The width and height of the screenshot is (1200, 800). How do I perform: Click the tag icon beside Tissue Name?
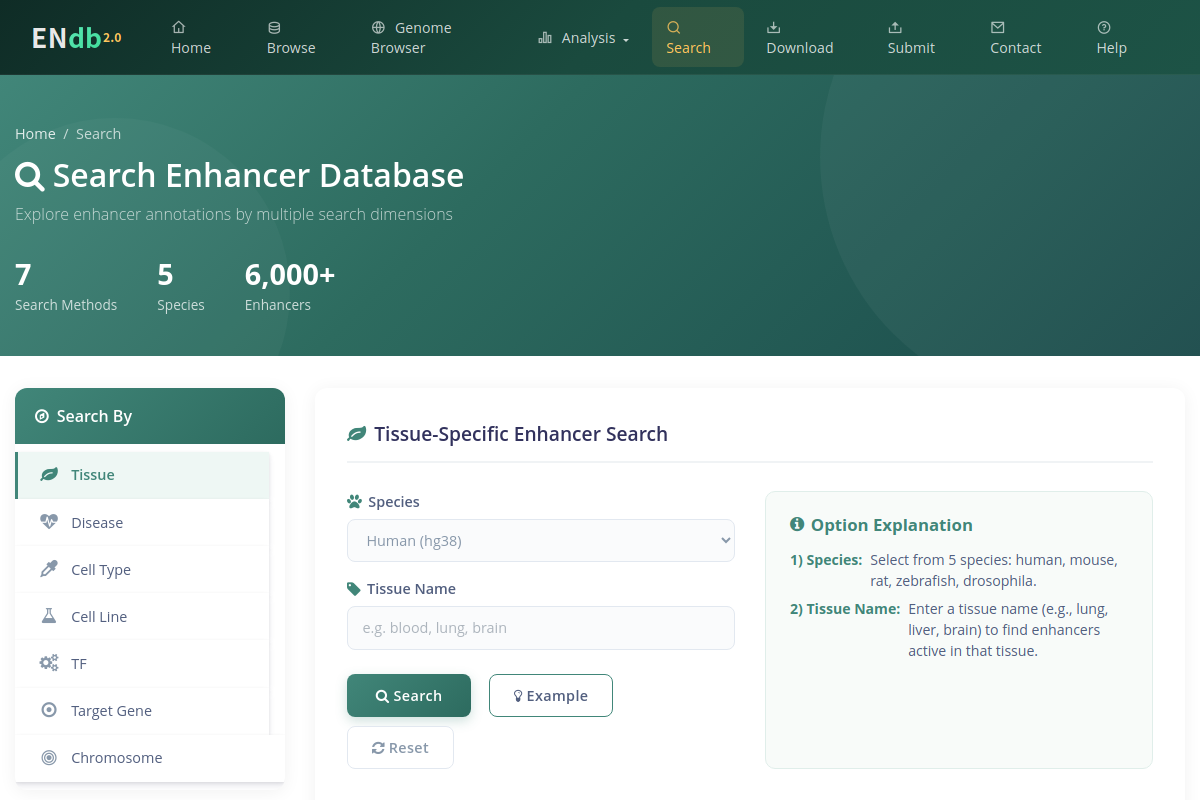click(354, 589)
